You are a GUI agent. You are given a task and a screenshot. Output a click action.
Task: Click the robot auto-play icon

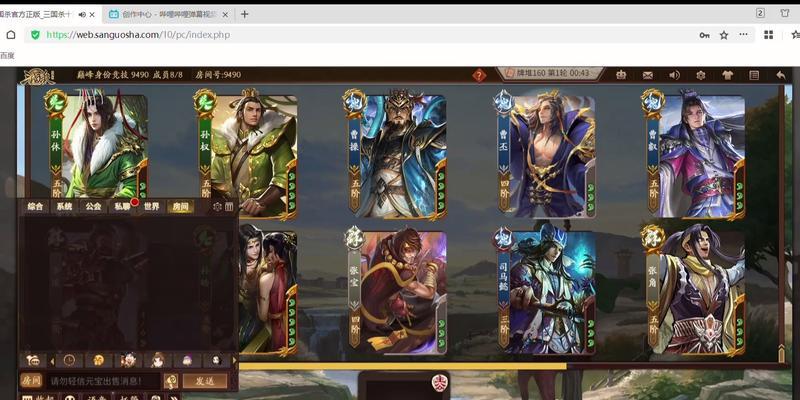(621, 75)
